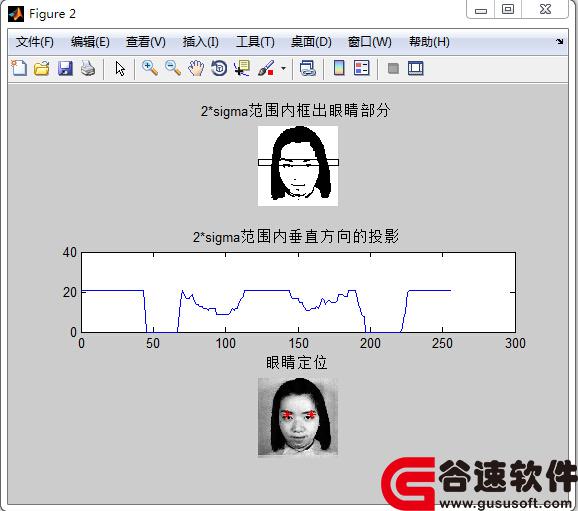Expand the Brush color dropdown arrow
The image size is (578, 511).
click(x=283, y=68)
